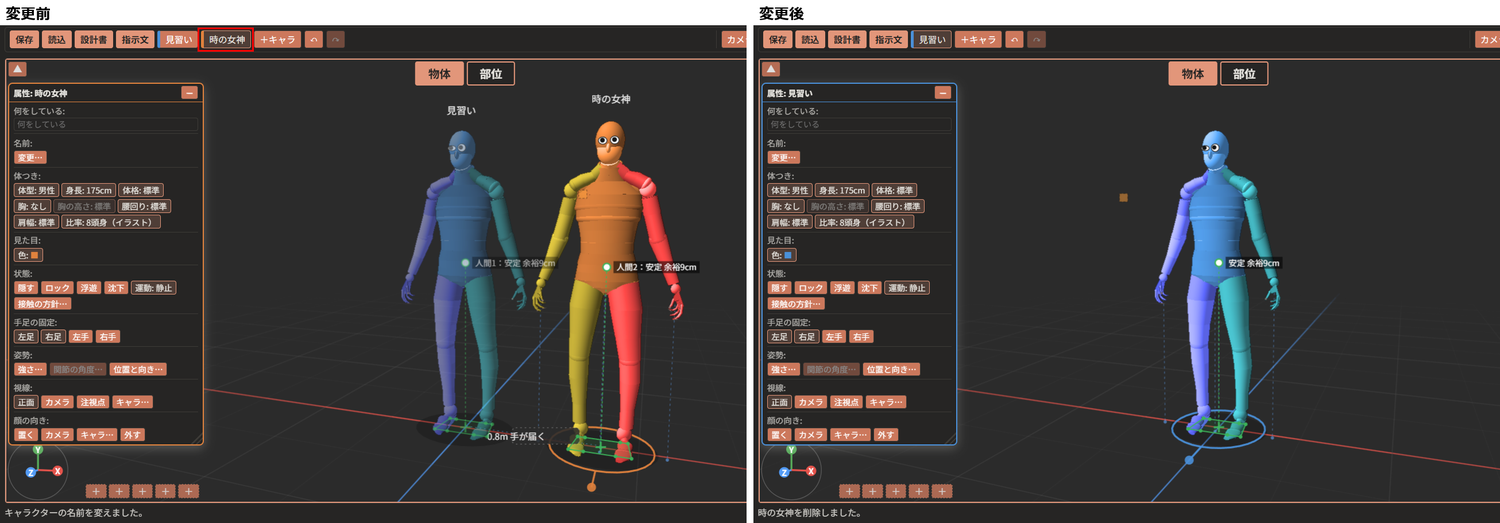Screen dimensions: 1500x523
Task: Click red X axis ball in 変更前 gizmo
Action: tap(58, 470)
